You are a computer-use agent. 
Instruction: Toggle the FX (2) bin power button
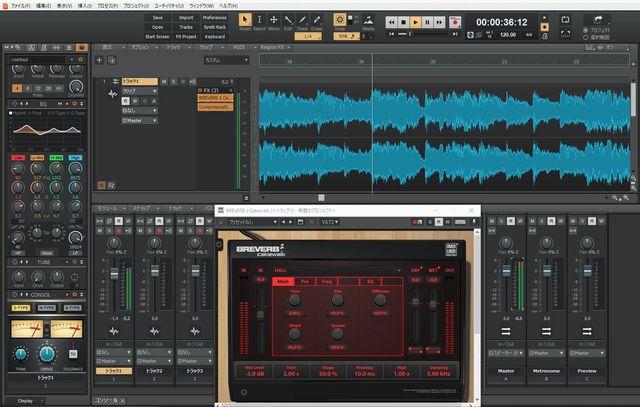(x=200, y=90)
